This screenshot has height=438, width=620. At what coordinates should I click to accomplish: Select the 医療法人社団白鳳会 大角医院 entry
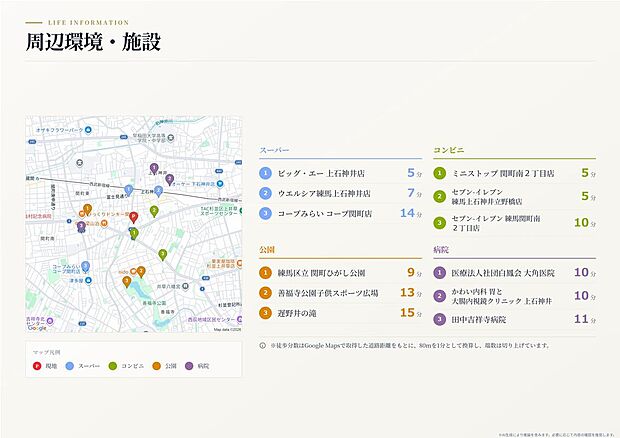click(x=514, y=273)
